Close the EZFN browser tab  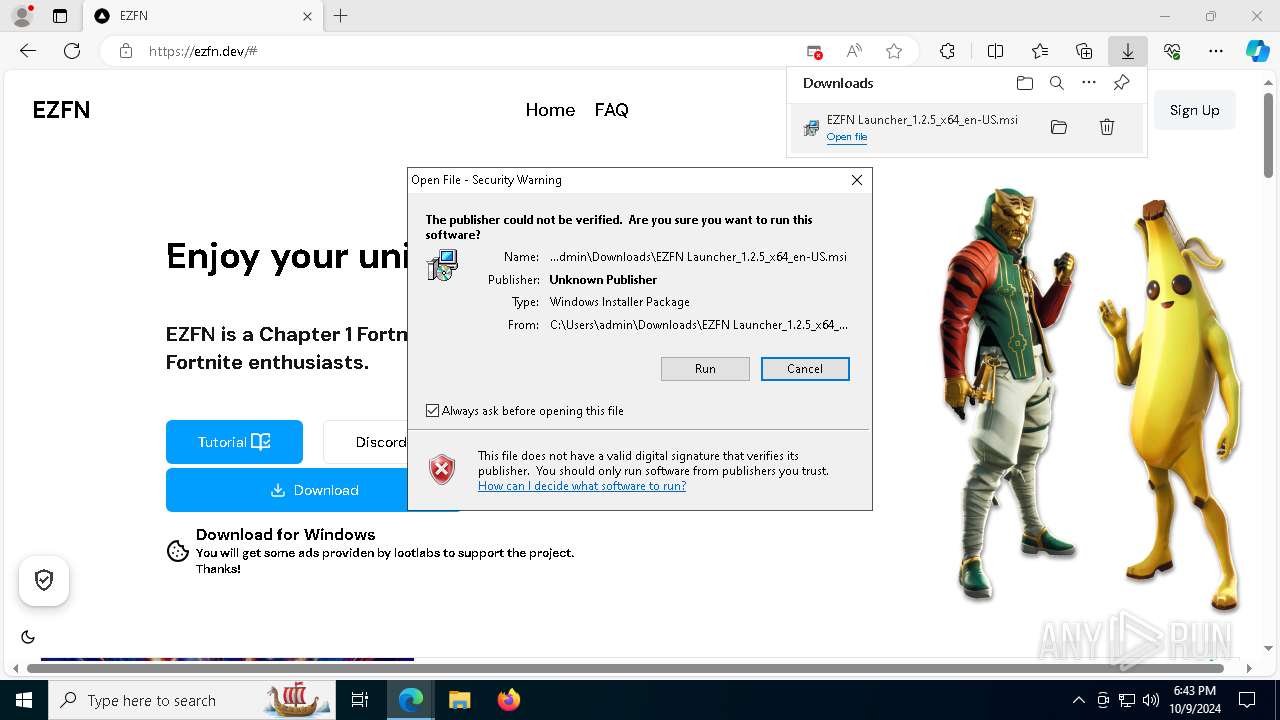coord(308,16)
